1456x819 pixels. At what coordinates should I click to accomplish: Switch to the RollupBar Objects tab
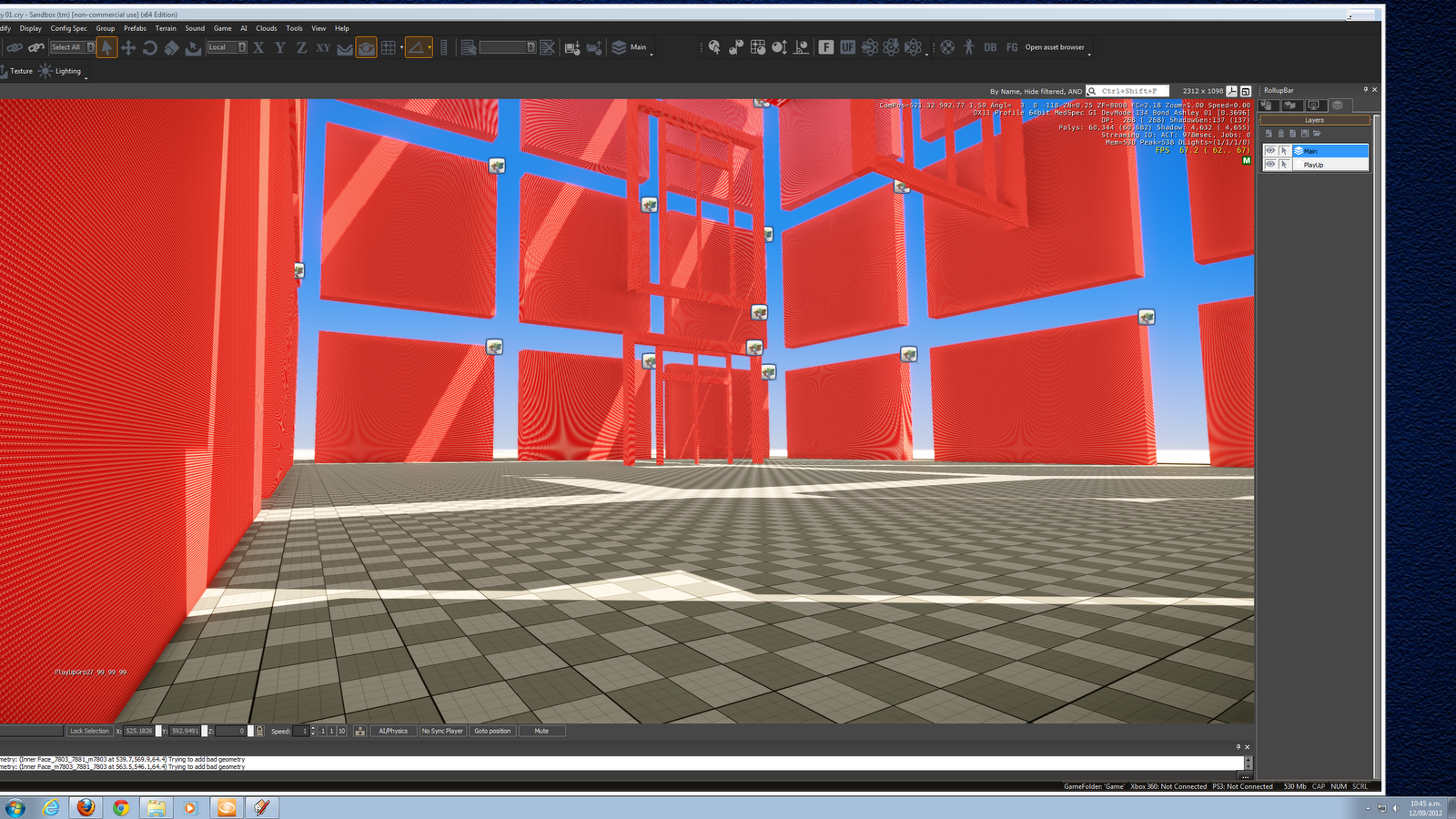[x=1268, y=106]
